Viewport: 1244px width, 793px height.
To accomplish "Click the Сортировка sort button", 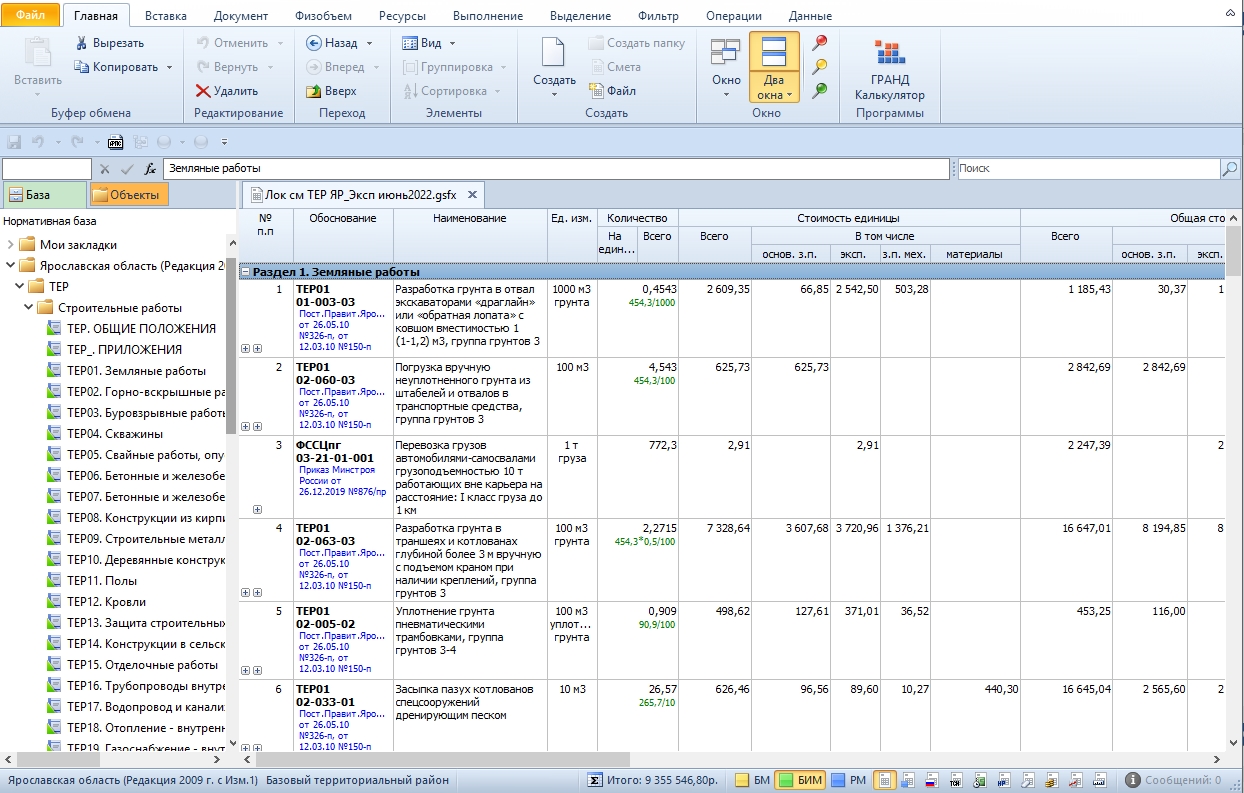I will coord(453,91).
